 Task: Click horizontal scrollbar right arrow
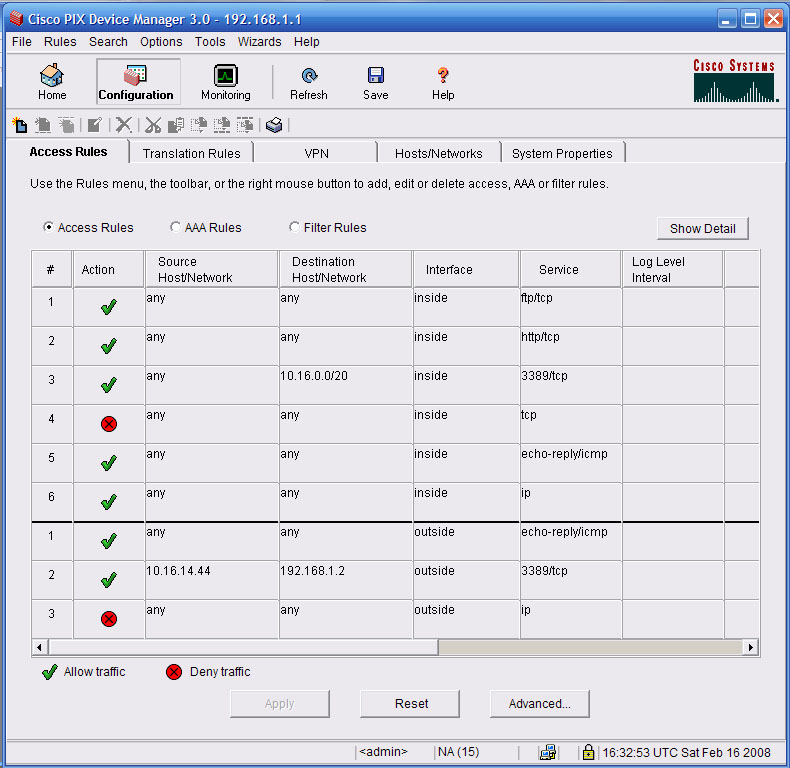click(751, 647)
